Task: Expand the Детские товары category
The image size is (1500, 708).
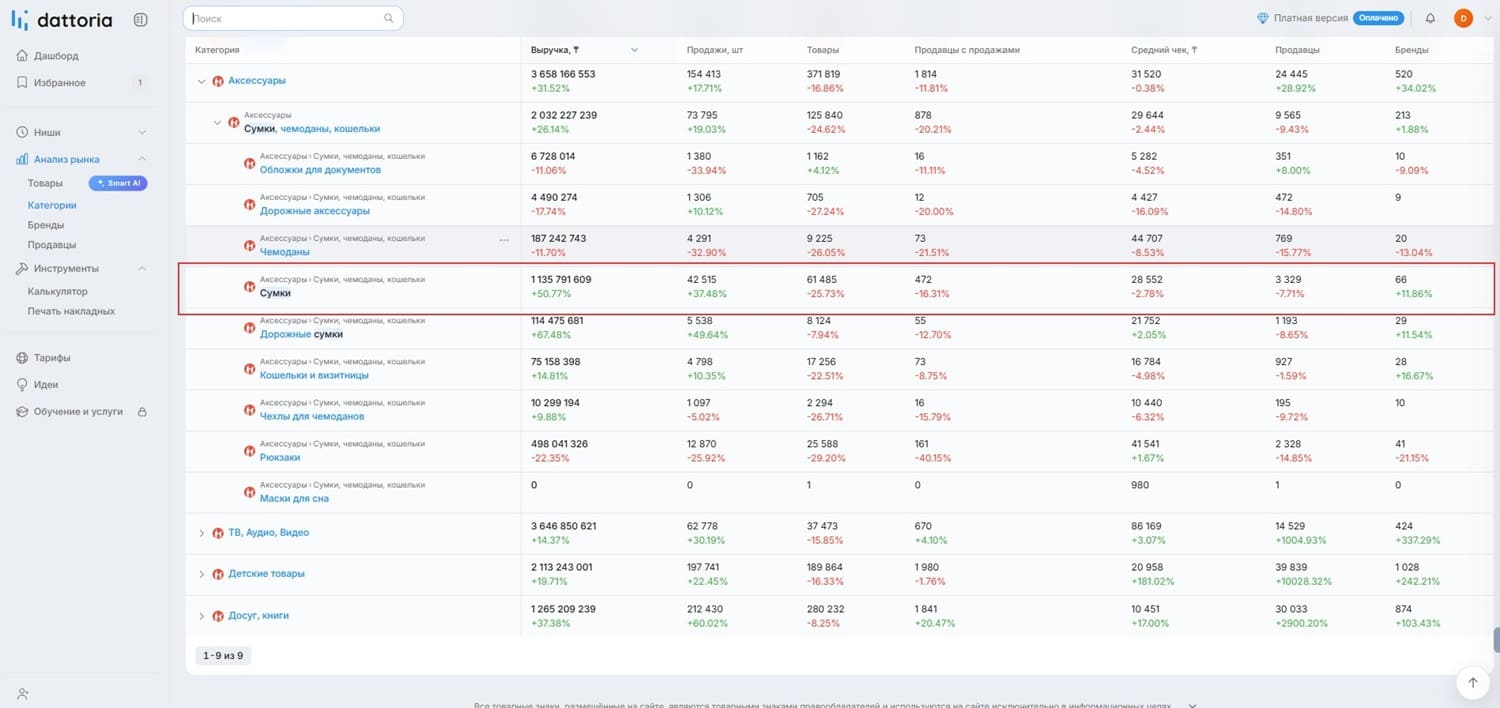Action: pyautogui.click(x=201, y=574)
